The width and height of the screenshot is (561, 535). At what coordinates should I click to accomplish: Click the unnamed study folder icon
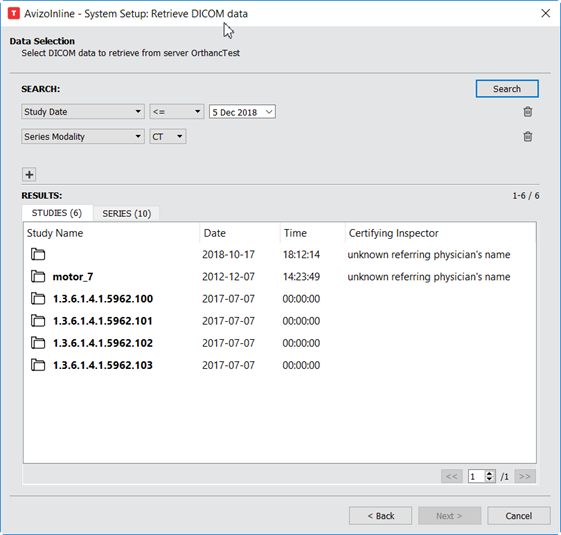38,254
